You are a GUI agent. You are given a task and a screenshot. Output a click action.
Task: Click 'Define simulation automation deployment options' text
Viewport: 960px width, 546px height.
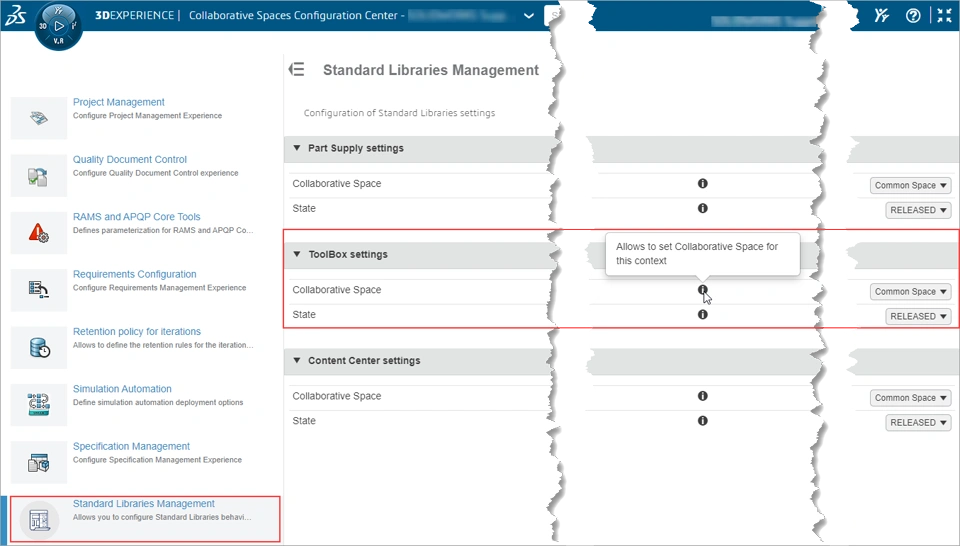point(158,403)
